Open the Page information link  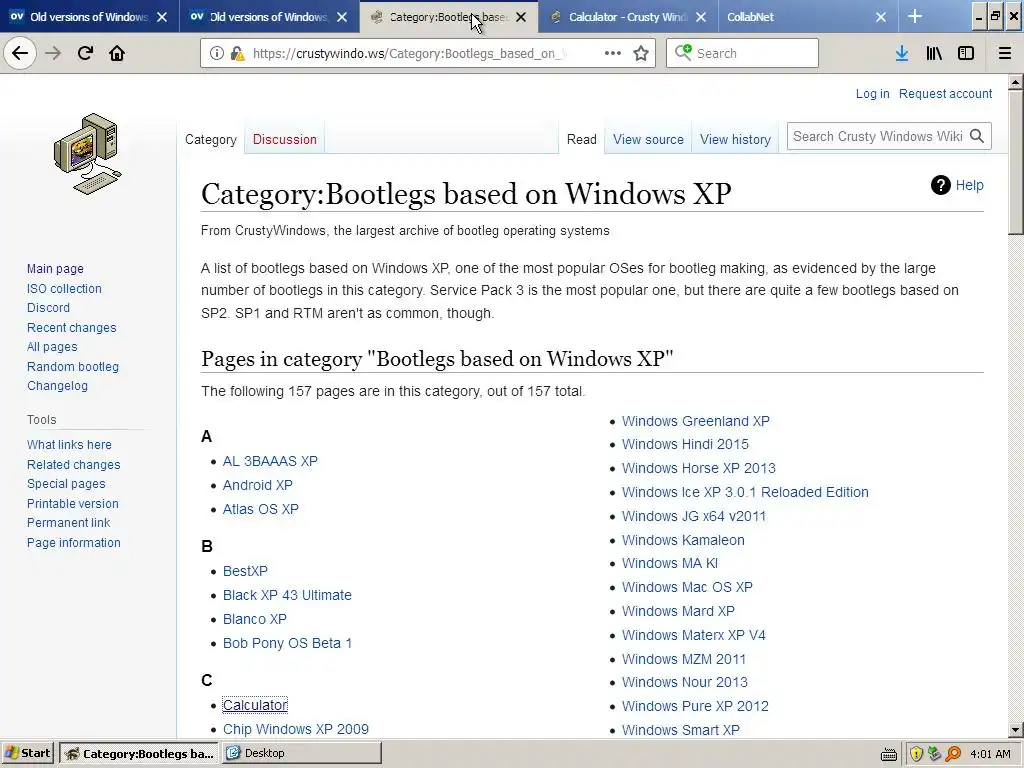pos(74,542)
